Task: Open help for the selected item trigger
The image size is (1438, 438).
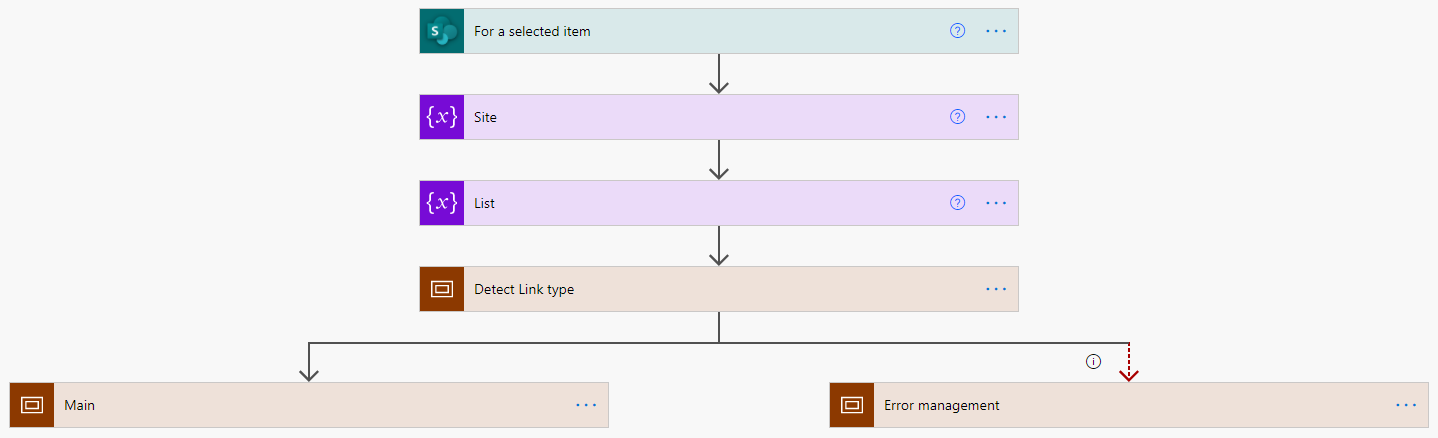Action: coord(957,31)
